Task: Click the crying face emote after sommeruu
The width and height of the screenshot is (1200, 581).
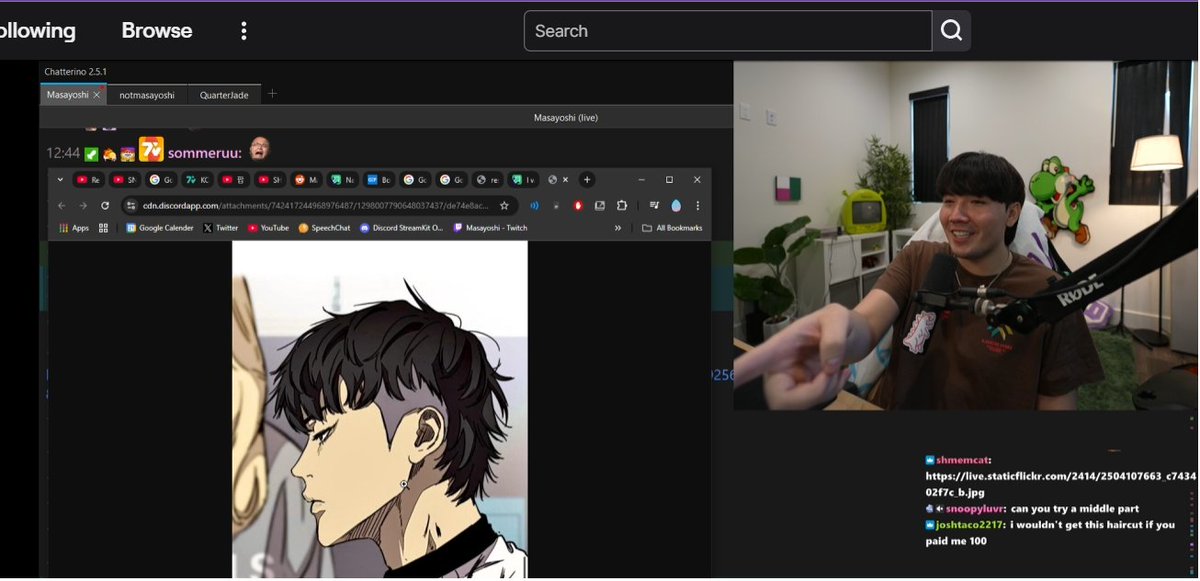Action: [259, 148]
